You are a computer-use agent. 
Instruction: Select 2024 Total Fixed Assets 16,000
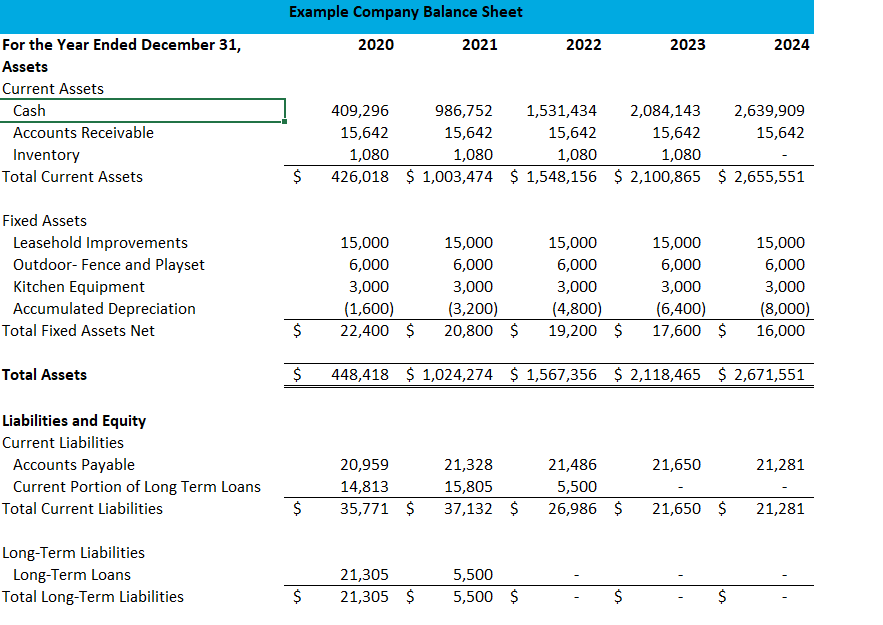pyautogui.click(x=781, y=331)
